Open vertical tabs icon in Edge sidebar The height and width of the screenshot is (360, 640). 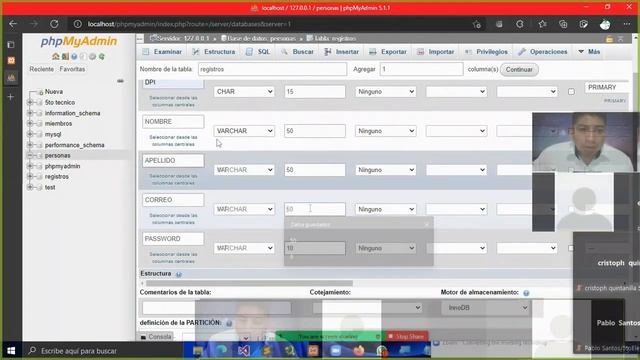click(x=11, y=44)
